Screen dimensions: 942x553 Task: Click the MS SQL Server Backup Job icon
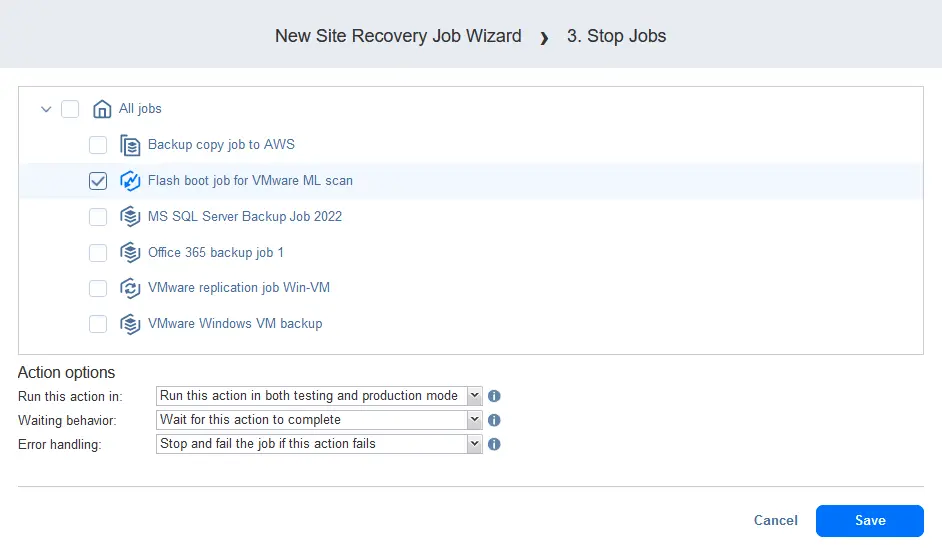click(130, 216)
